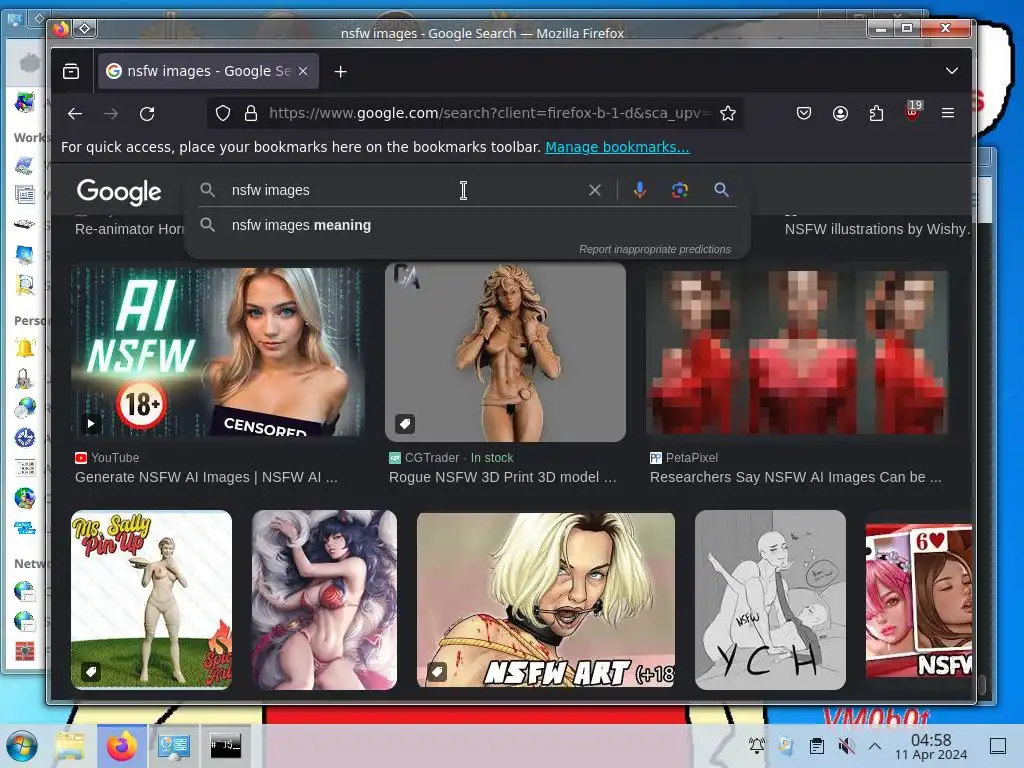Open the 'Generate NSFW AI Images' result title
The width and height of the screenshot is (1024, 768).
pyautogui.click(x=206, y=477)
